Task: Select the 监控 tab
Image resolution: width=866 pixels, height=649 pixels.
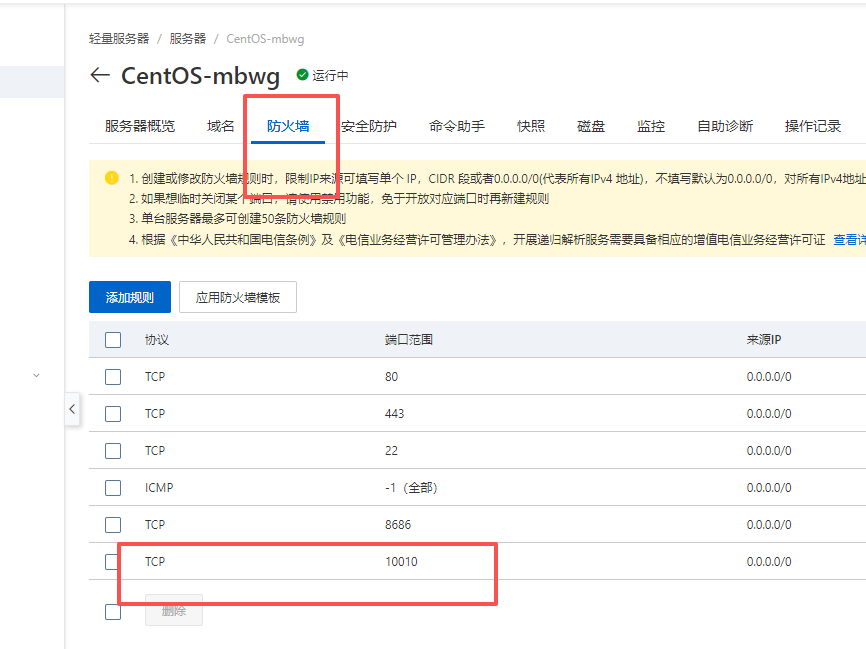Action: tap(650, 126)
